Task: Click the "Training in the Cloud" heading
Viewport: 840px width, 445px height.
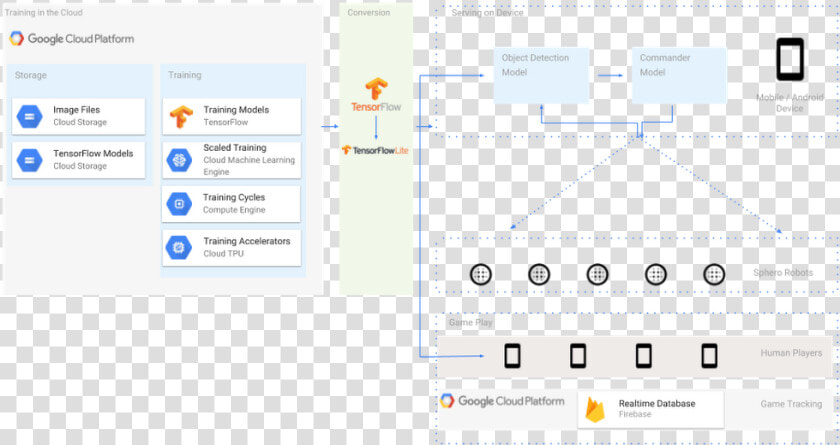Action: click(x=43, y=12)
